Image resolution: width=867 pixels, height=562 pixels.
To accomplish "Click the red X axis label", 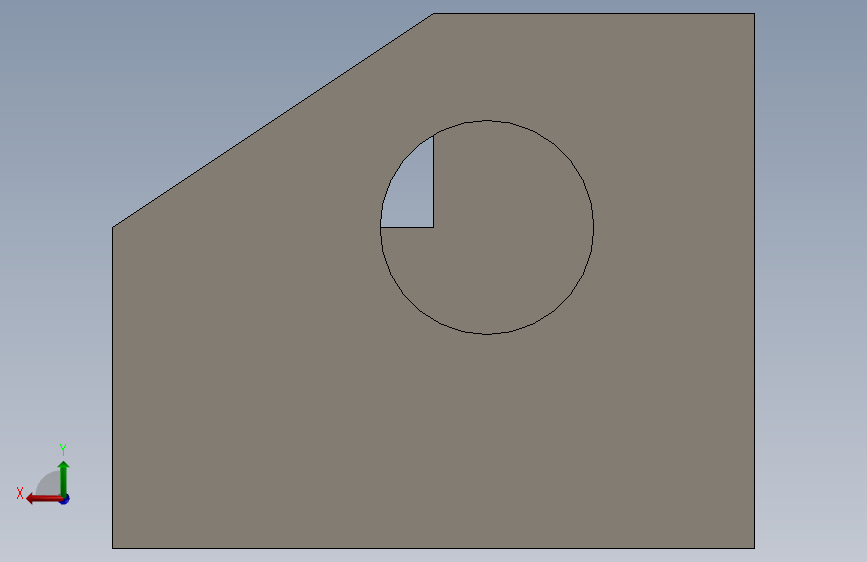I will click(x=20, y=493).
